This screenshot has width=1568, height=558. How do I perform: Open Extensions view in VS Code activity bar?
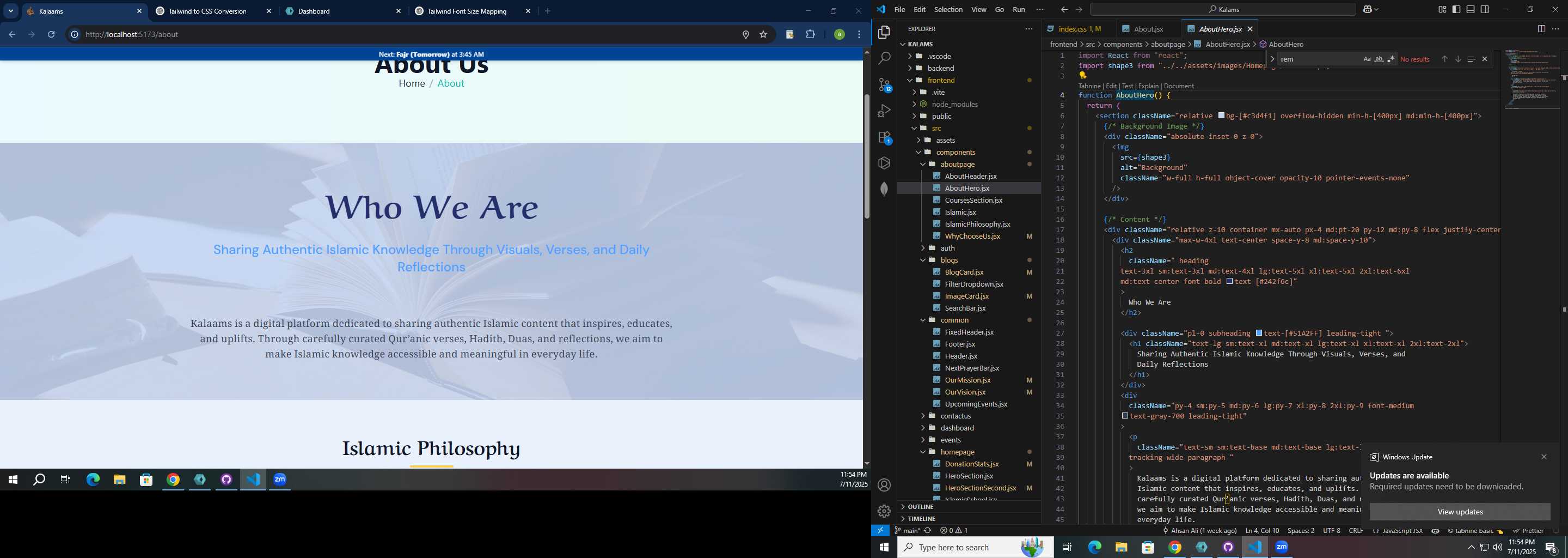(884, 138)
